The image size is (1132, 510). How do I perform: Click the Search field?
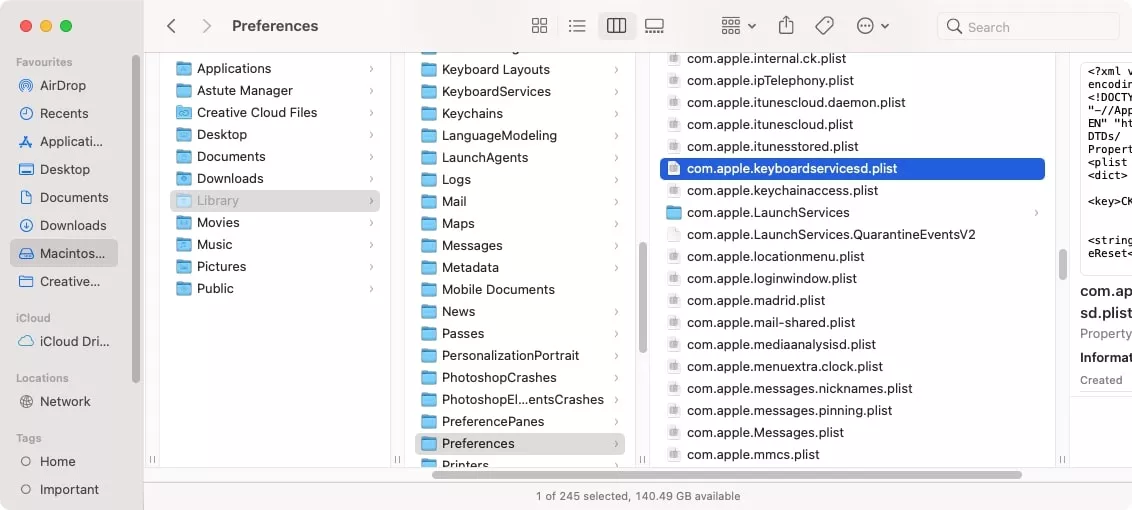1035,27
